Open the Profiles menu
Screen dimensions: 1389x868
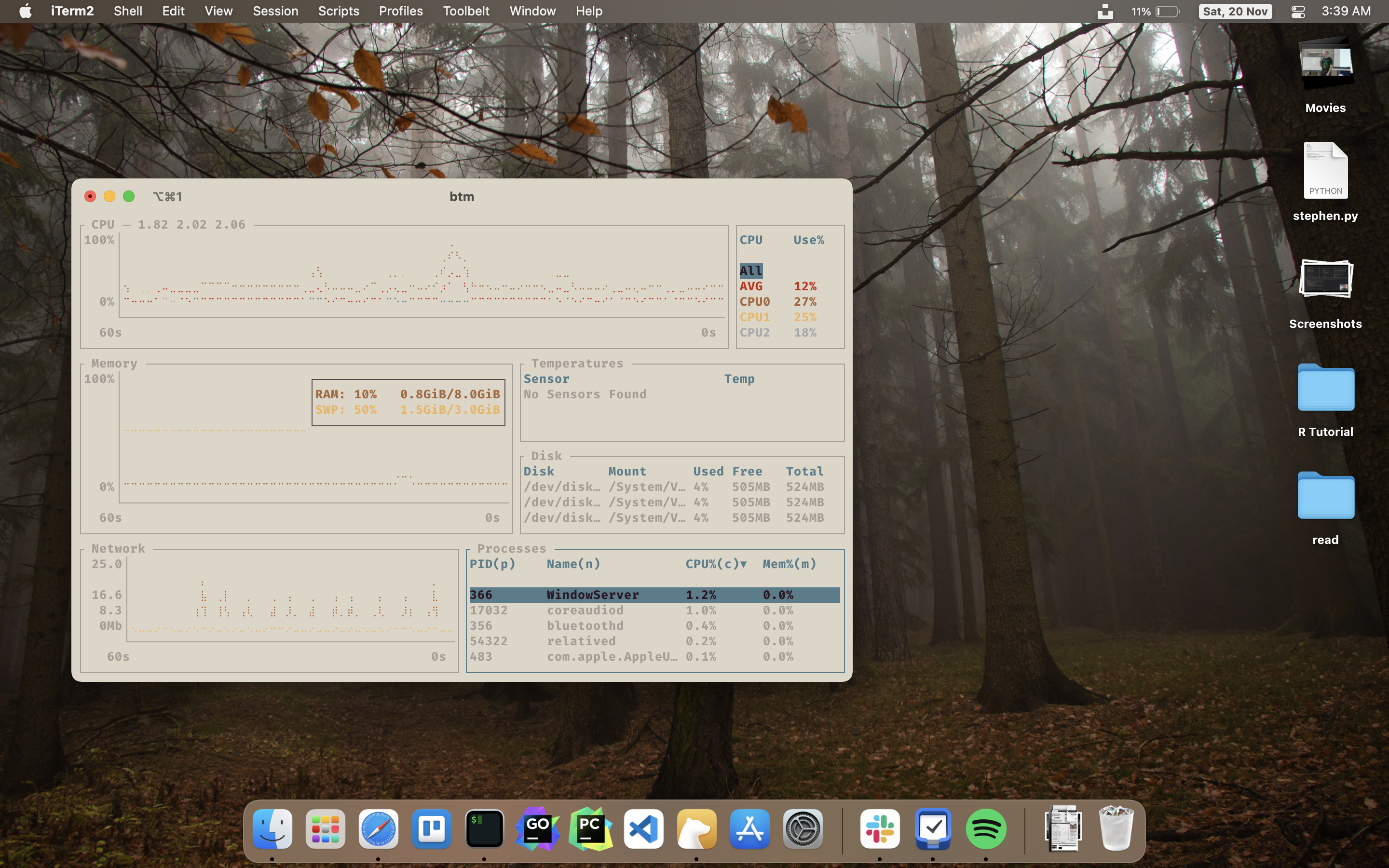click(x=401, y=12)
